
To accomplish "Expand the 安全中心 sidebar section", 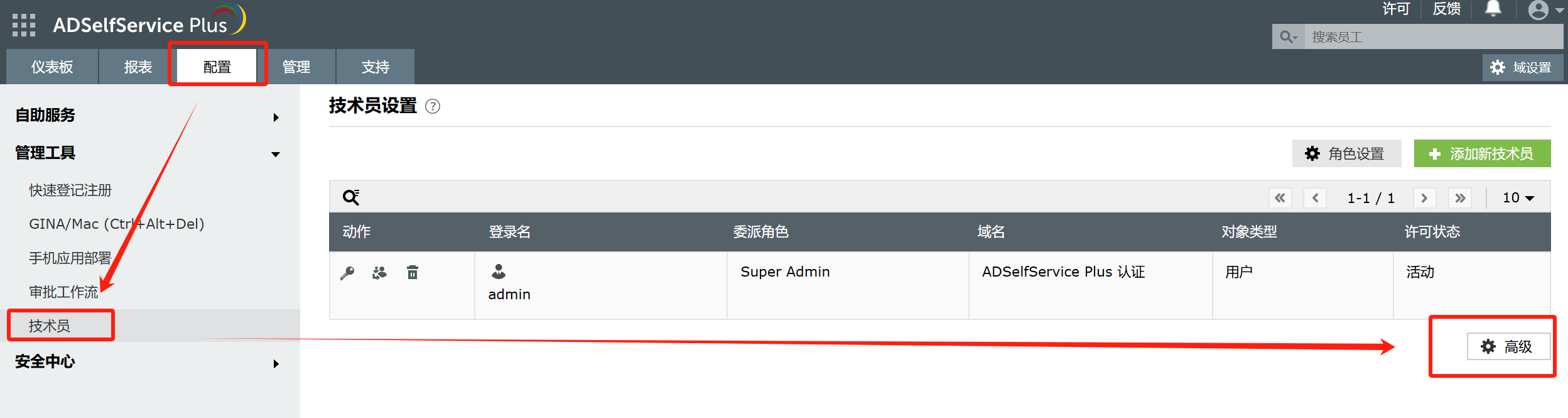I will pyautogui.click(x=276, y=364).
